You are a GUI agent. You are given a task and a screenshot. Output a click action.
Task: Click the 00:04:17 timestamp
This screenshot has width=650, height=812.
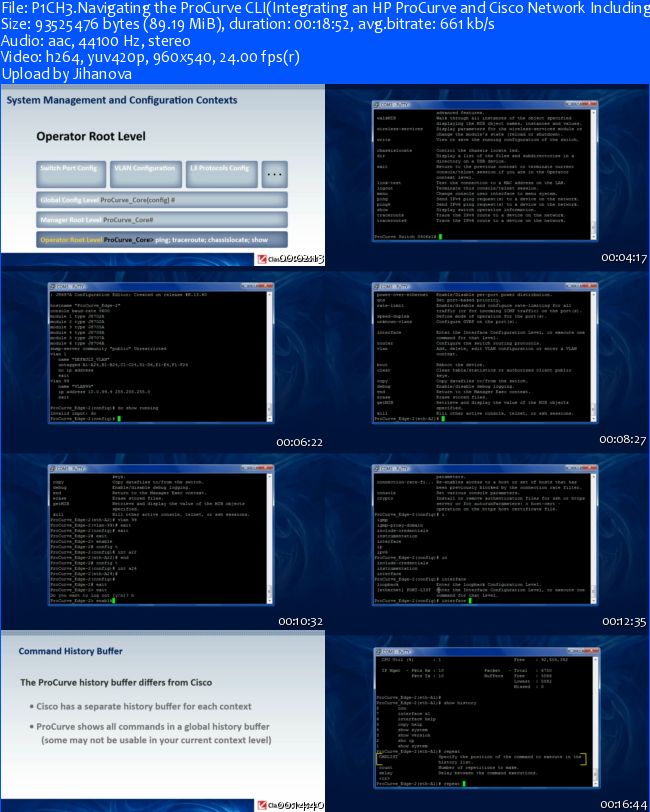tap(624, 257)
